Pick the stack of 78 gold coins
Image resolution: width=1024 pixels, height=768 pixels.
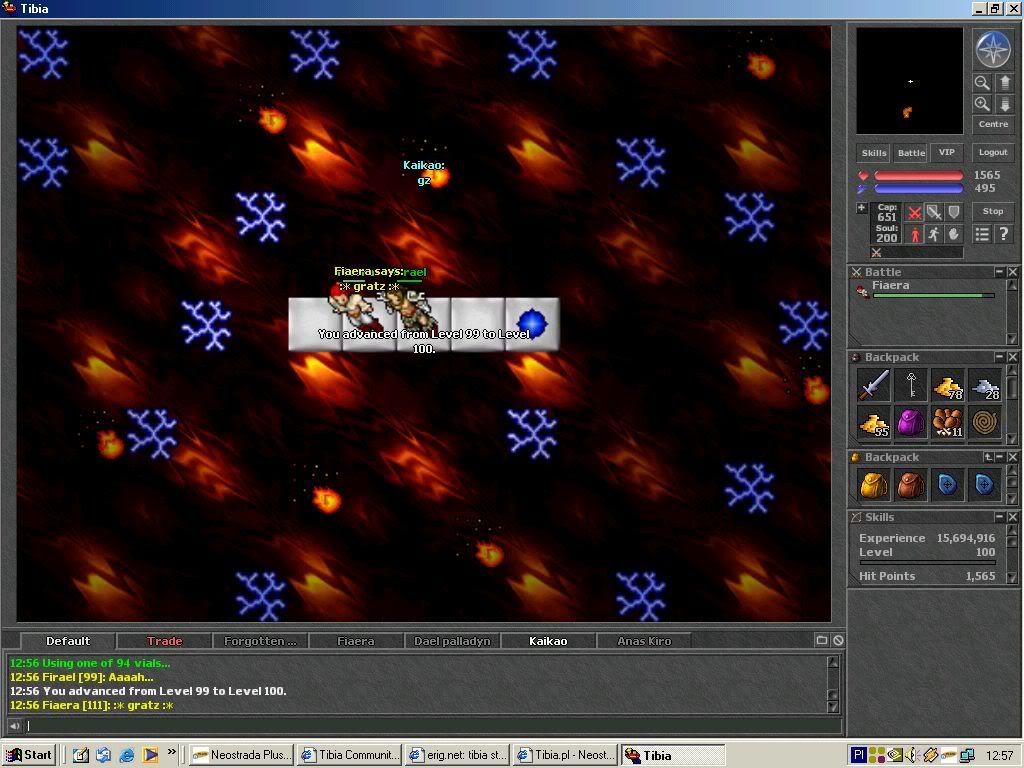[948, 385]
